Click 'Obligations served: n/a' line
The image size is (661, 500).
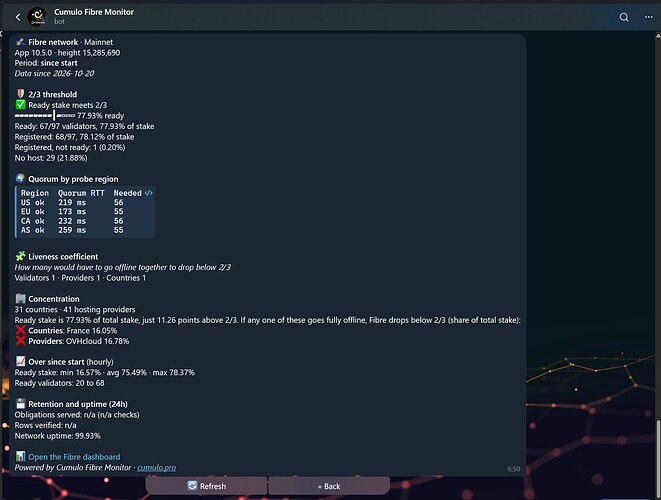click(77, 414)
